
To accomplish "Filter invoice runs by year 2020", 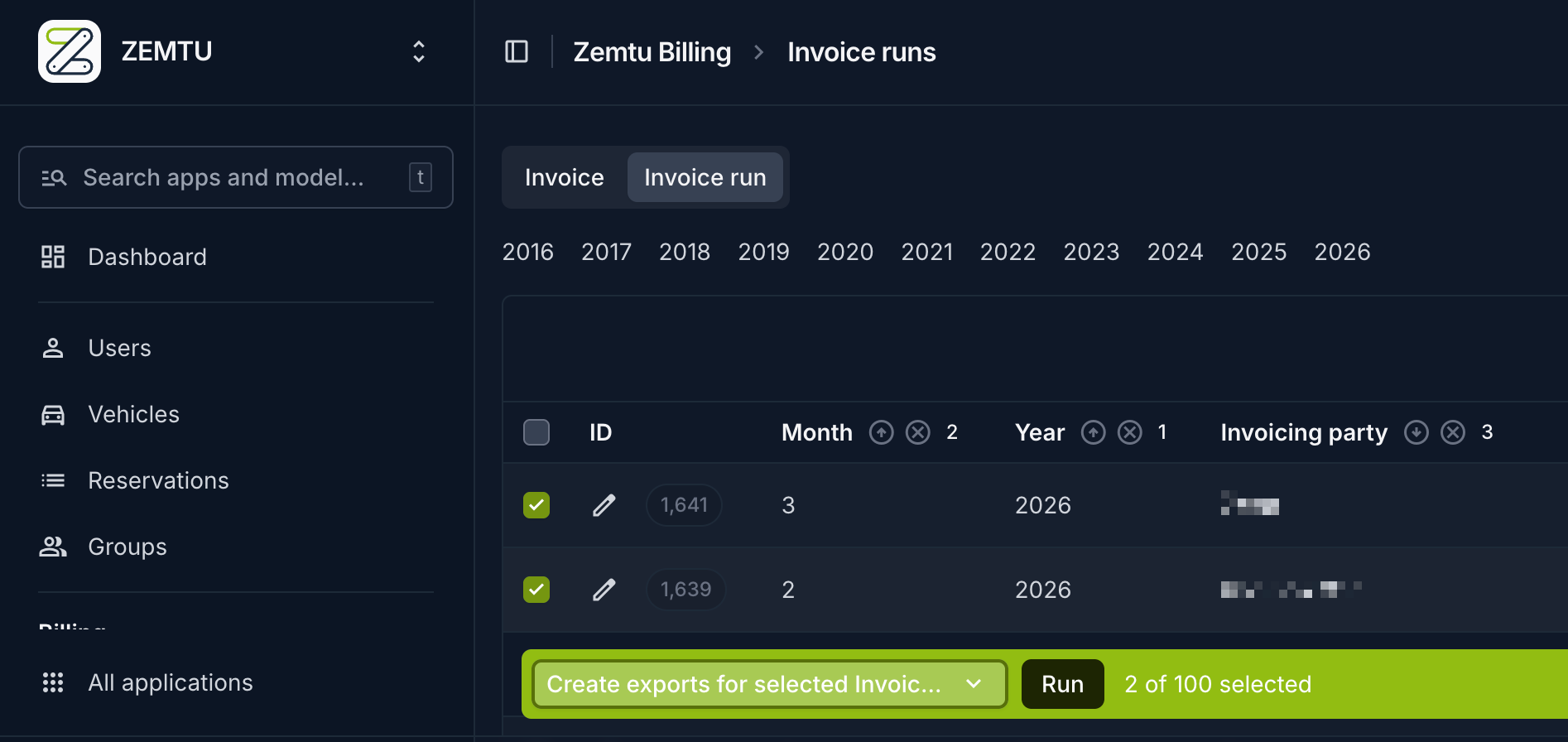I will [845, 252].
